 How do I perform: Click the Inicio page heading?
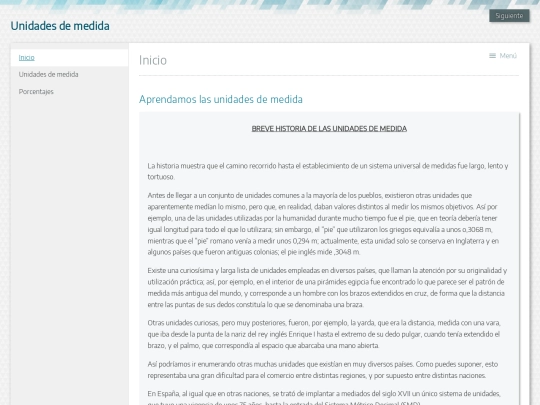(x=153, y=60)
